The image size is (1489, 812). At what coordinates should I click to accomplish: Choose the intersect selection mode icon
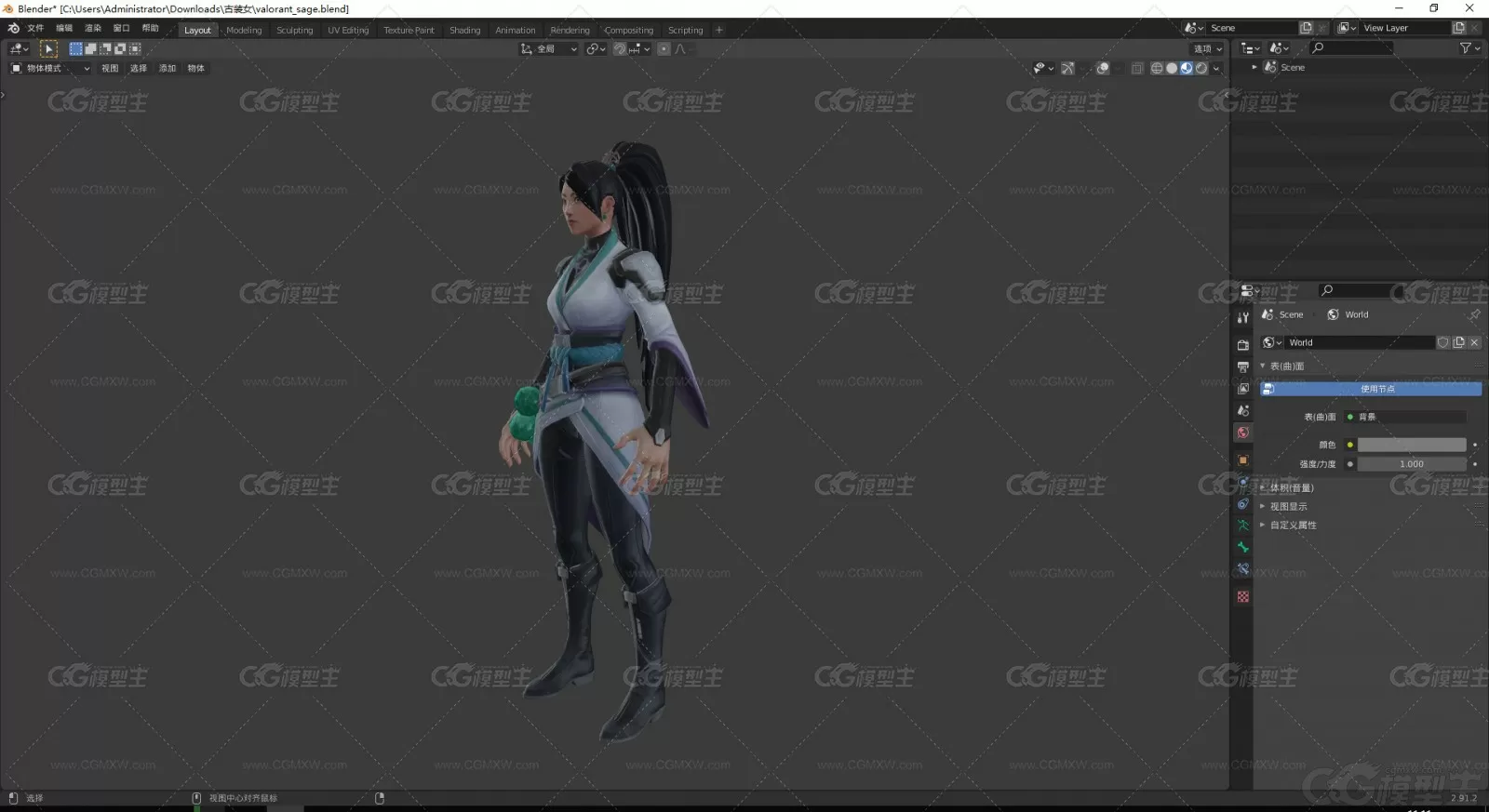[x=135, y=48]
